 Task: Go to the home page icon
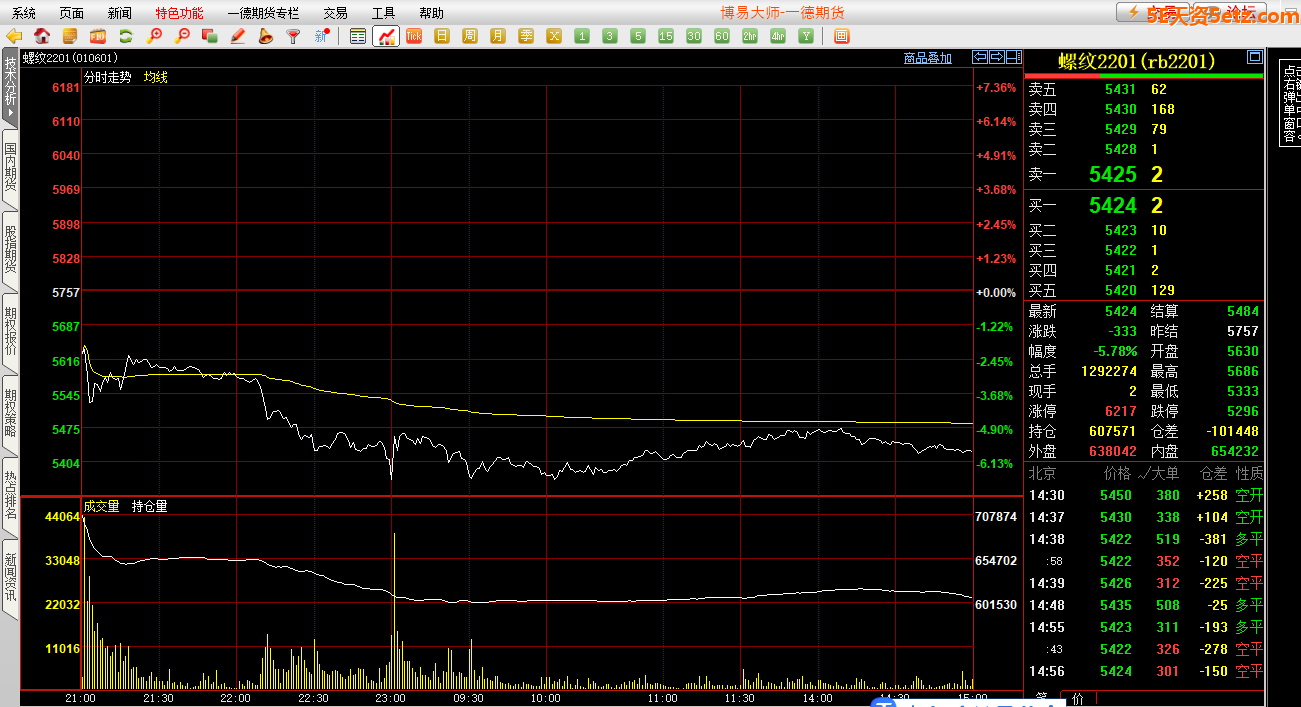coord(43,36)
